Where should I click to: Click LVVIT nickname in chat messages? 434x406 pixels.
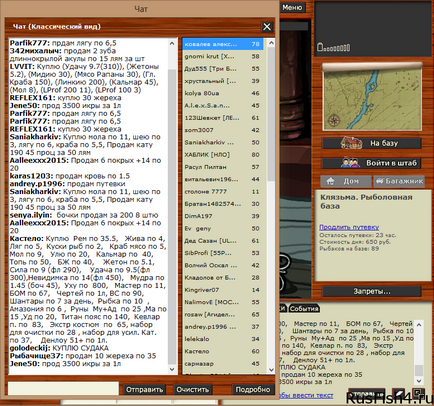point(22,66)
